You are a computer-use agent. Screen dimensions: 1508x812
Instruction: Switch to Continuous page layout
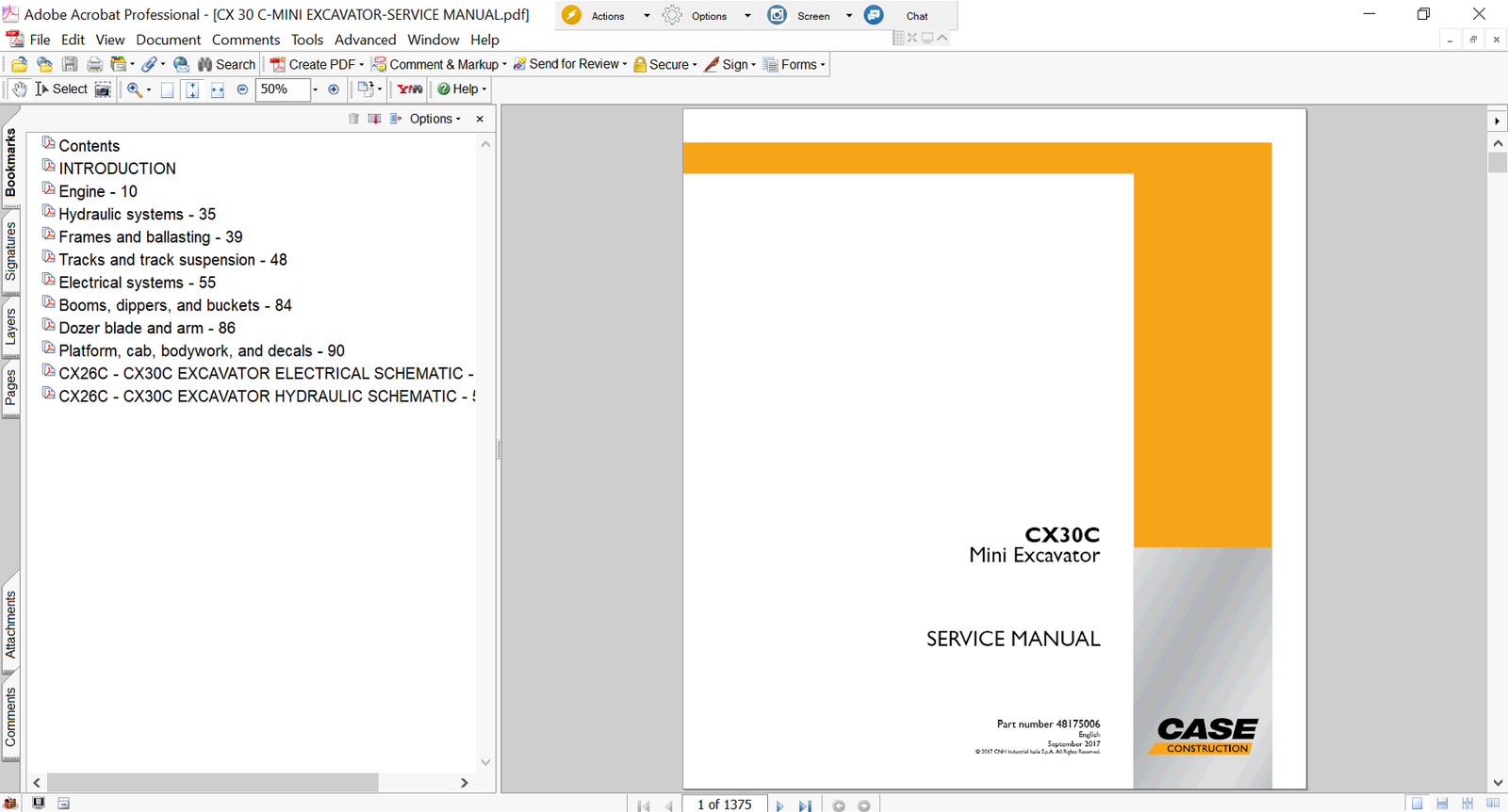point(1442,804)
